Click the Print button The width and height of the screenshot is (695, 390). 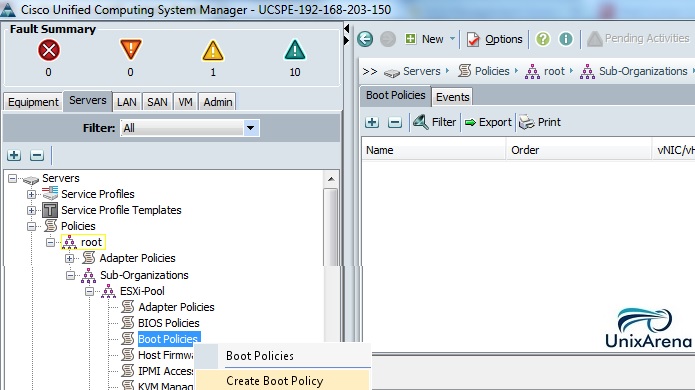[x=540, y=122]
